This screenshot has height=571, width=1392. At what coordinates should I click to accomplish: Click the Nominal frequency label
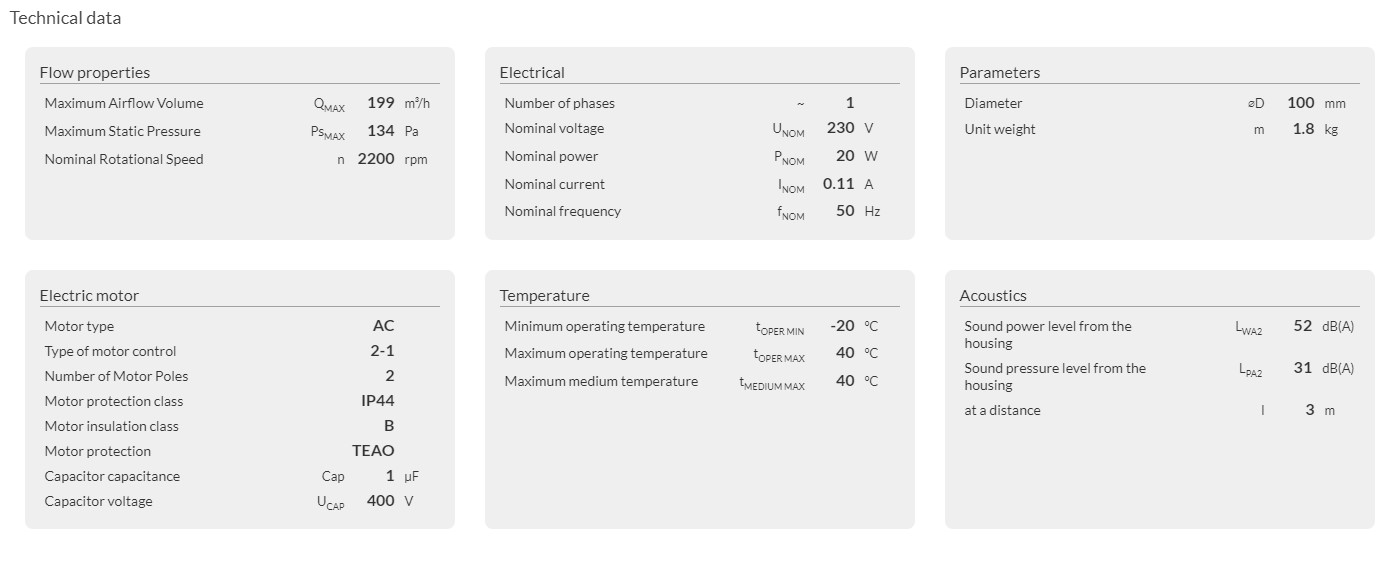pos(562,211)
